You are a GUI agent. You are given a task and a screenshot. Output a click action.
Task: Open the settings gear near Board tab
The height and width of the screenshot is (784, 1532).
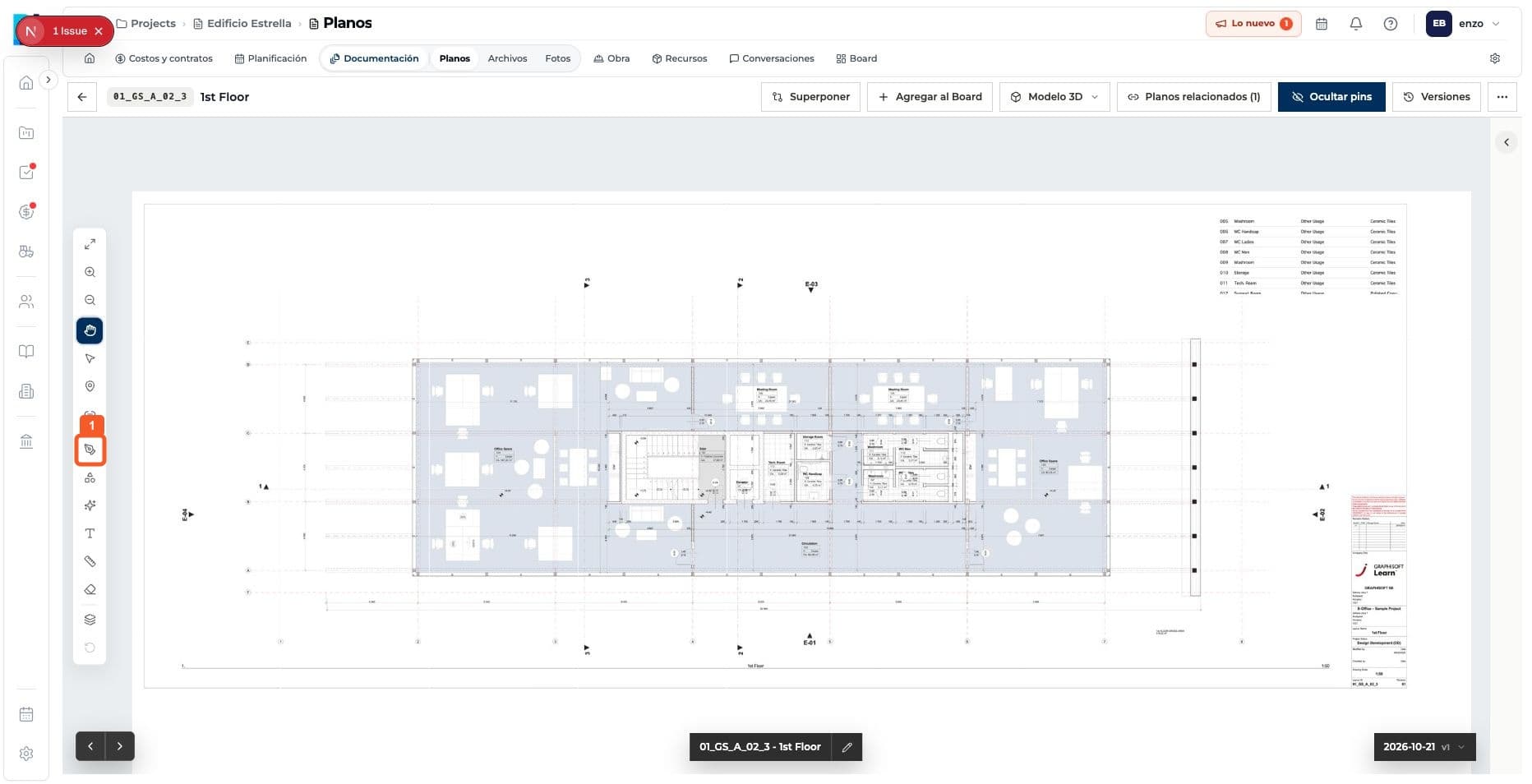tap(1495, 58)
